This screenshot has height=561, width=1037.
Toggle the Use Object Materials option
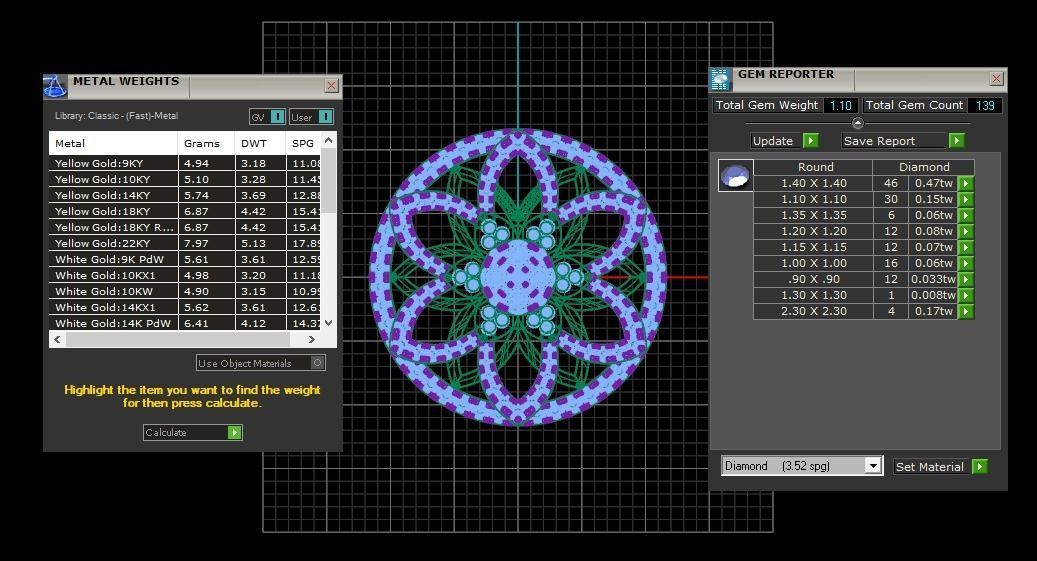click(317, 363)
